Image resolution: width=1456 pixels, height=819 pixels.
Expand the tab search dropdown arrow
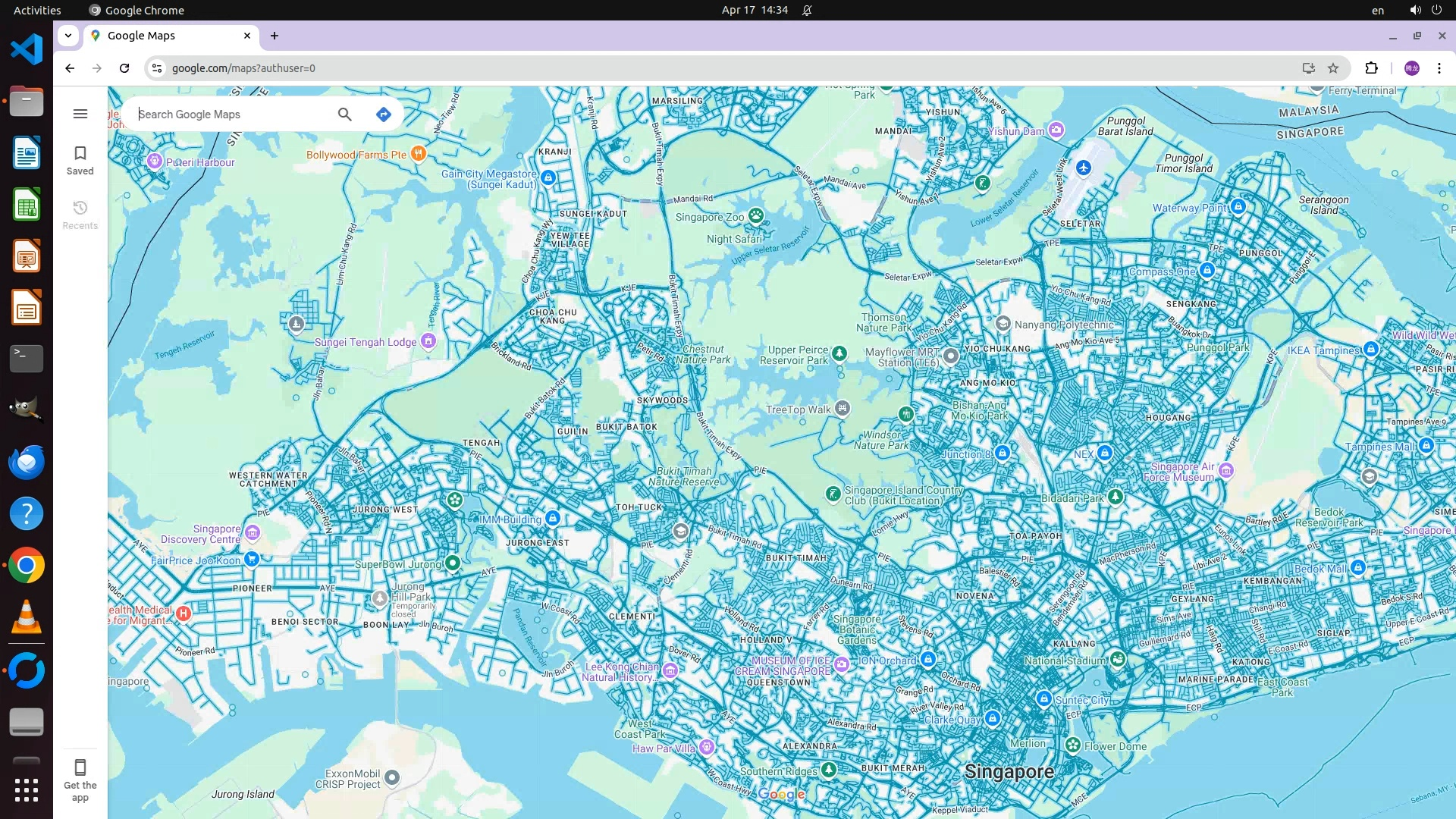click(x=68, y=36)
